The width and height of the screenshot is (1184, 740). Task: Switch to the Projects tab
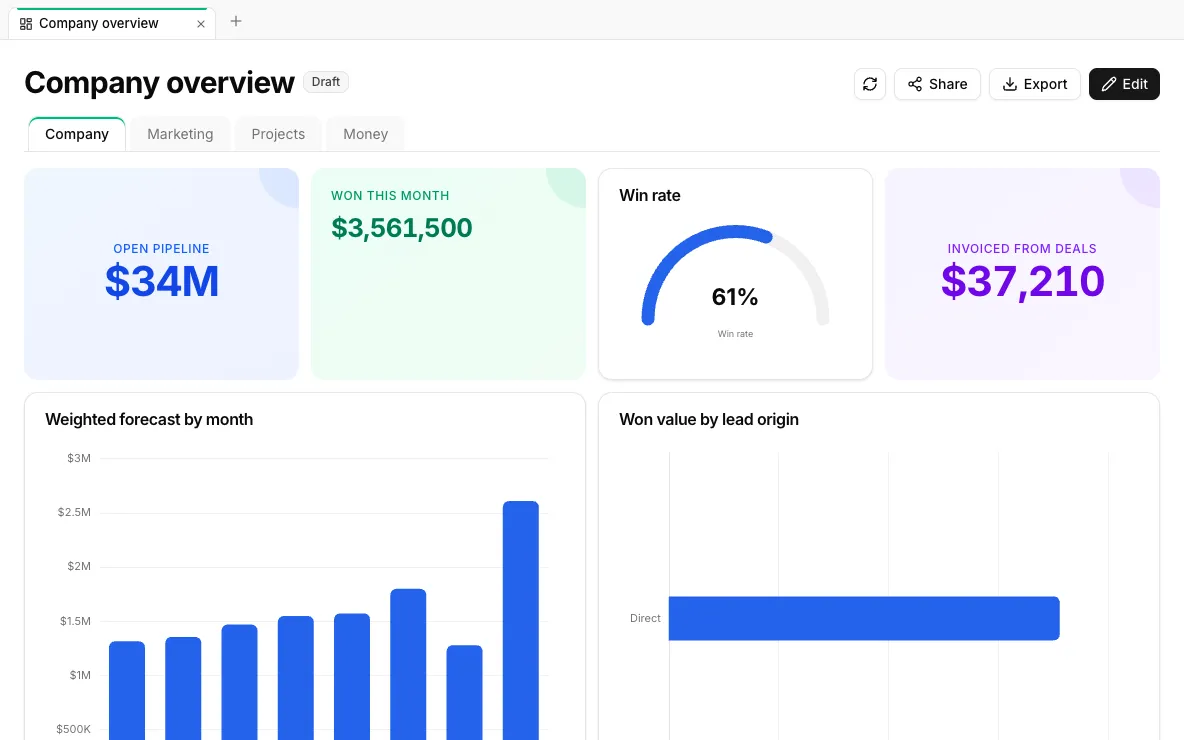278,134
